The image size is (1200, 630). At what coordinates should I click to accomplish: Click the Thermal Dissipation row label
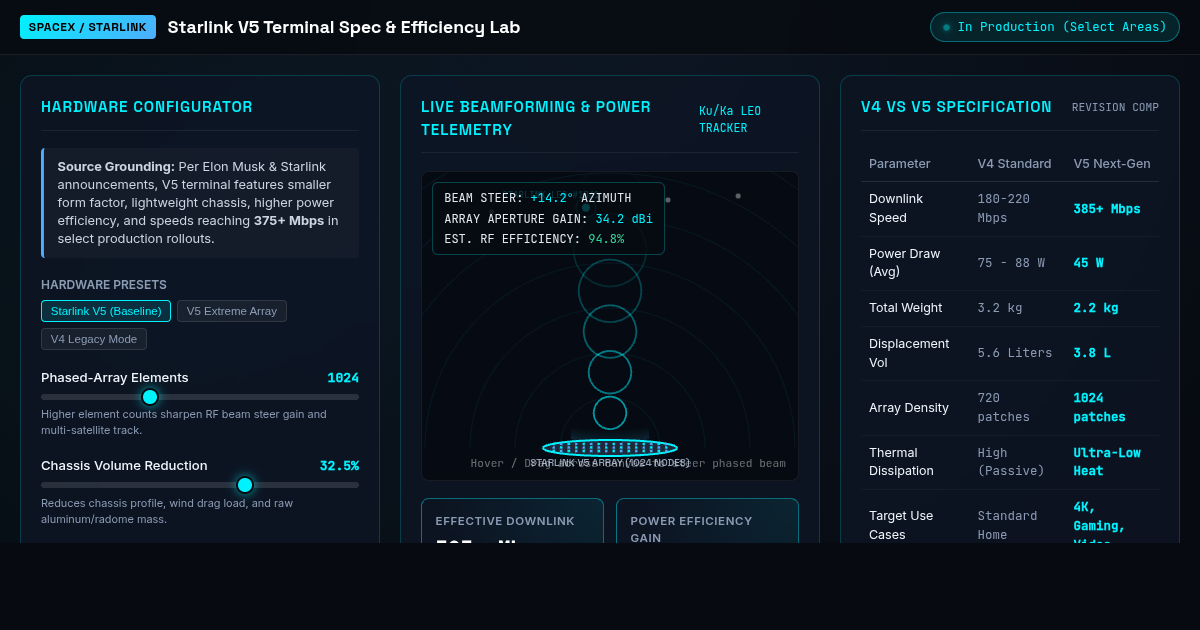tap(901, 462)
